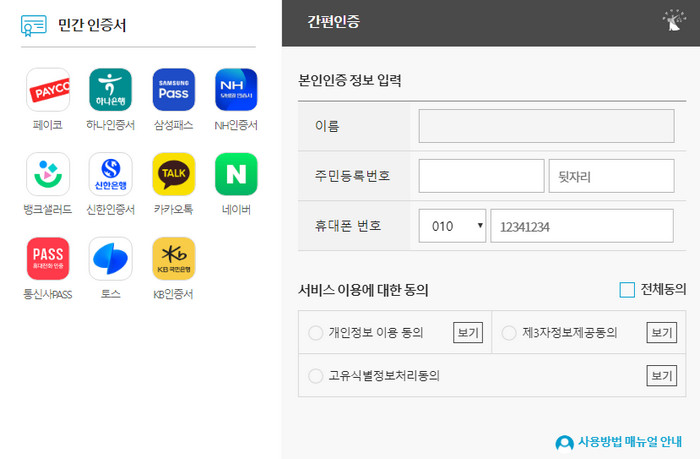Viewport: 700px width, 459px height.
Task: View 고유식별정보처리동의 terms via 보기
Action: click(662, 376)
